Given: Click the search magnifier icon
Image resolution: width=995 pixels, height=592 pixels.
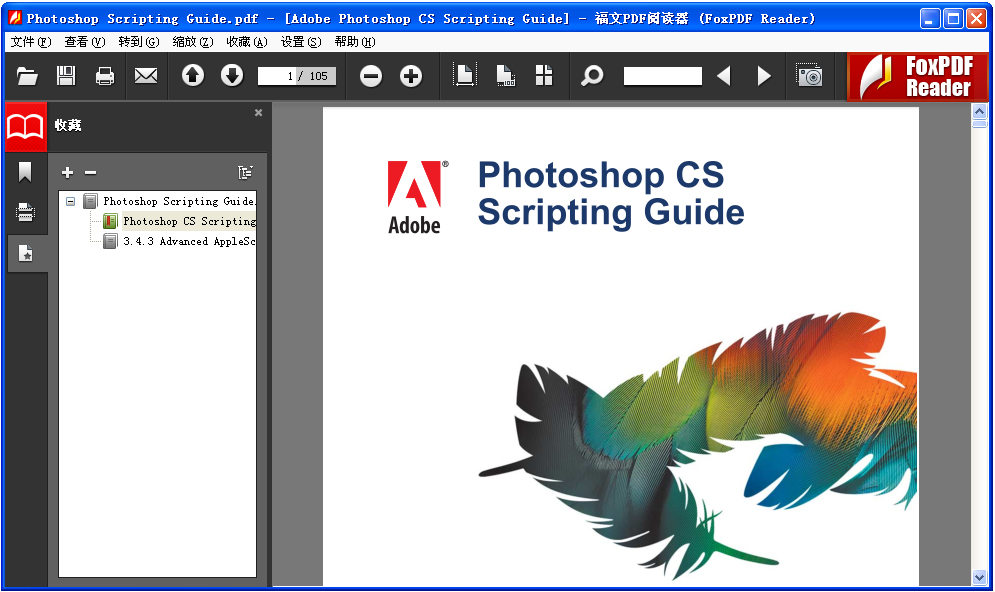Looking at the screenshot, I should point(592,76).
